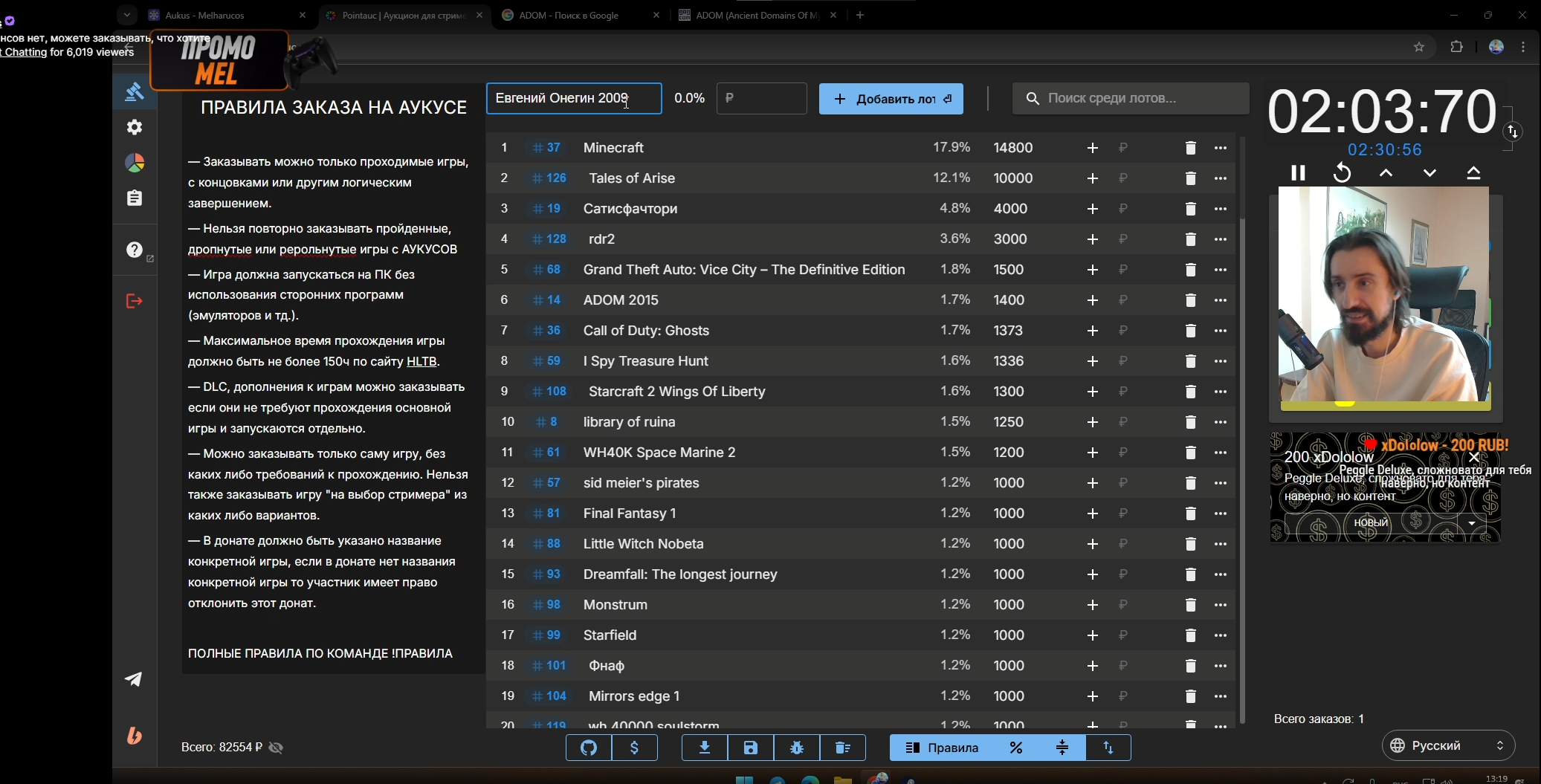Expand the НОВЫЙ dropdown arrow on donation card
The width and height of the screenshot is (1541, 784).
pos(1472,523)
